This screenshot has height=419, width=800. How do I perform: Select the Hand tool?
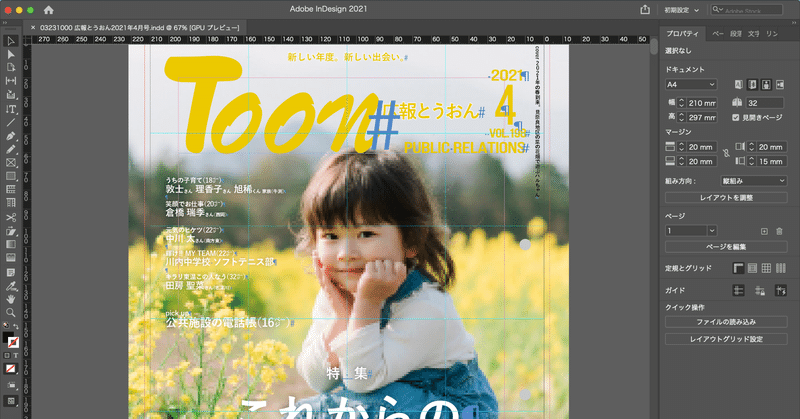11,299
